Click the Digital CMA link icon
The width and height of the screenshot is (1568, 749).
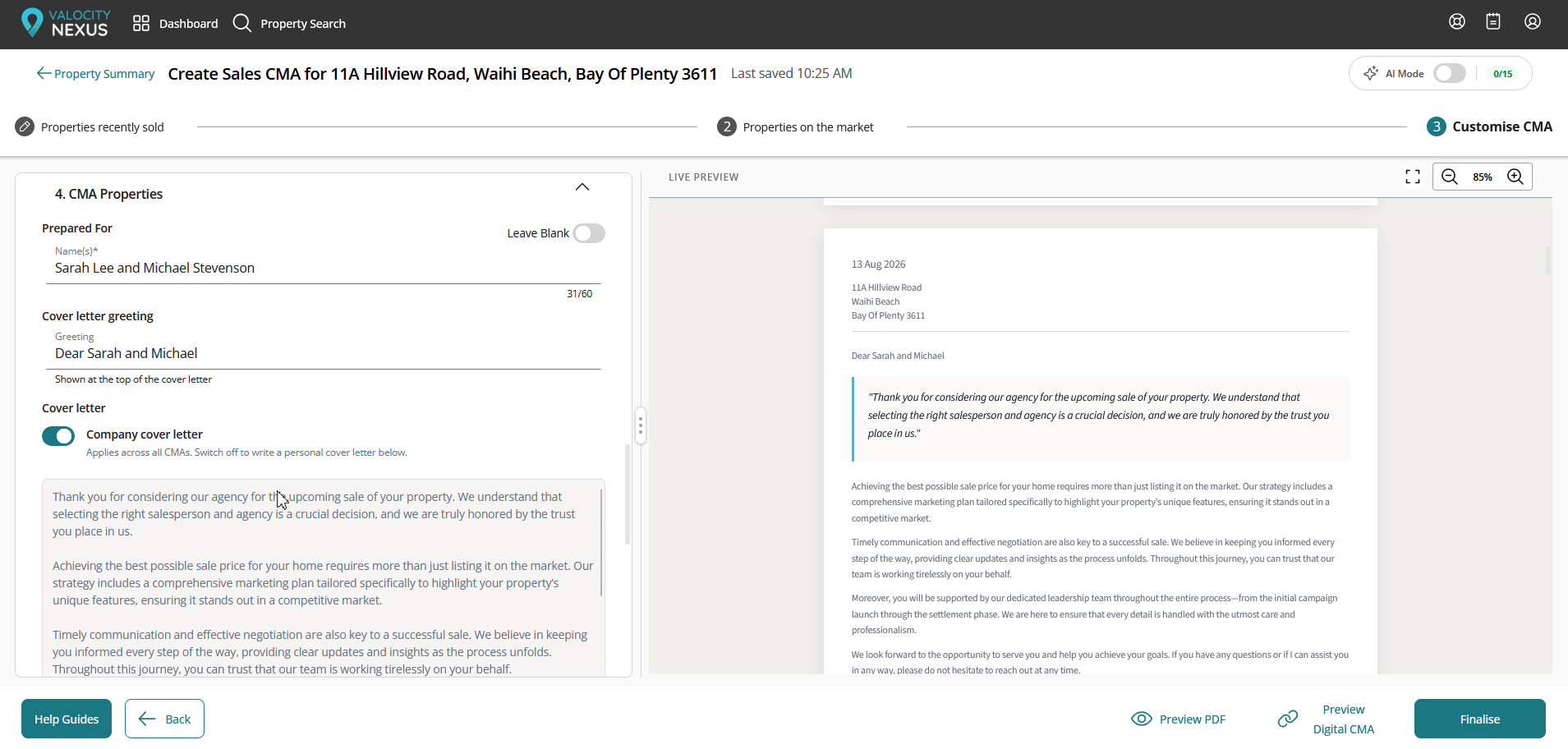[x=1288, y=719]
